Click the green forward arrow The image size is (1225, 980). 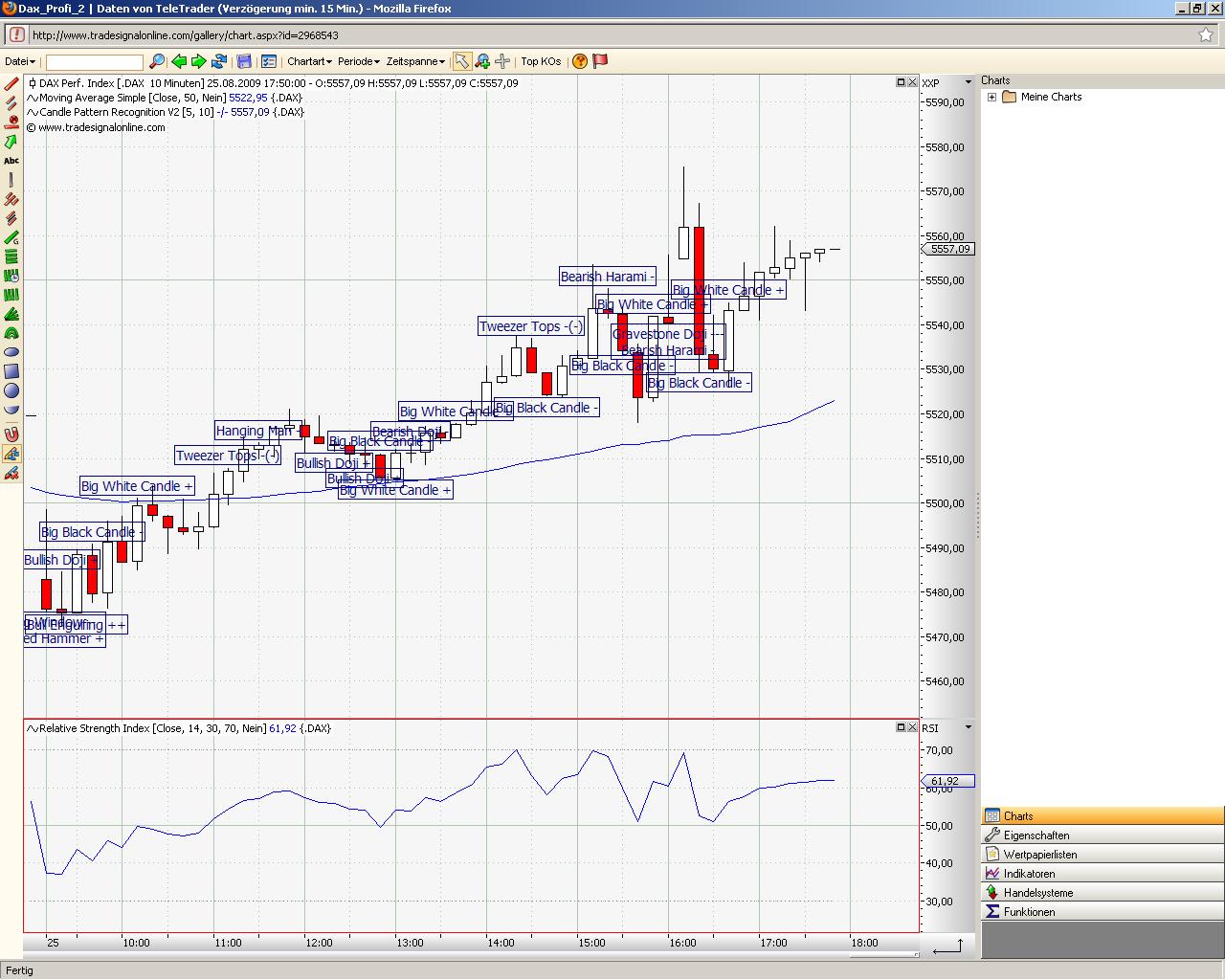click(199, 61)
